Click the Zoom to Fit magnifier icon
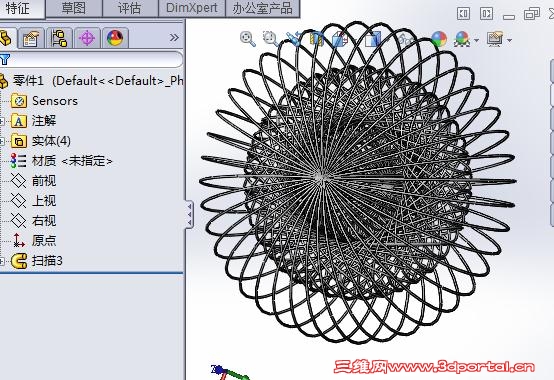 pyautogui.click(x=247, y=39)
